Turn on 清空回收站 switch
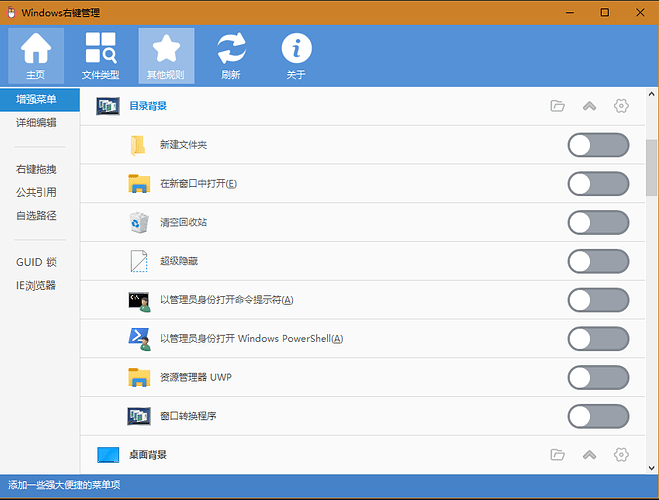The width and height of the screenshot is (659, 500). (x=598, y=223)
